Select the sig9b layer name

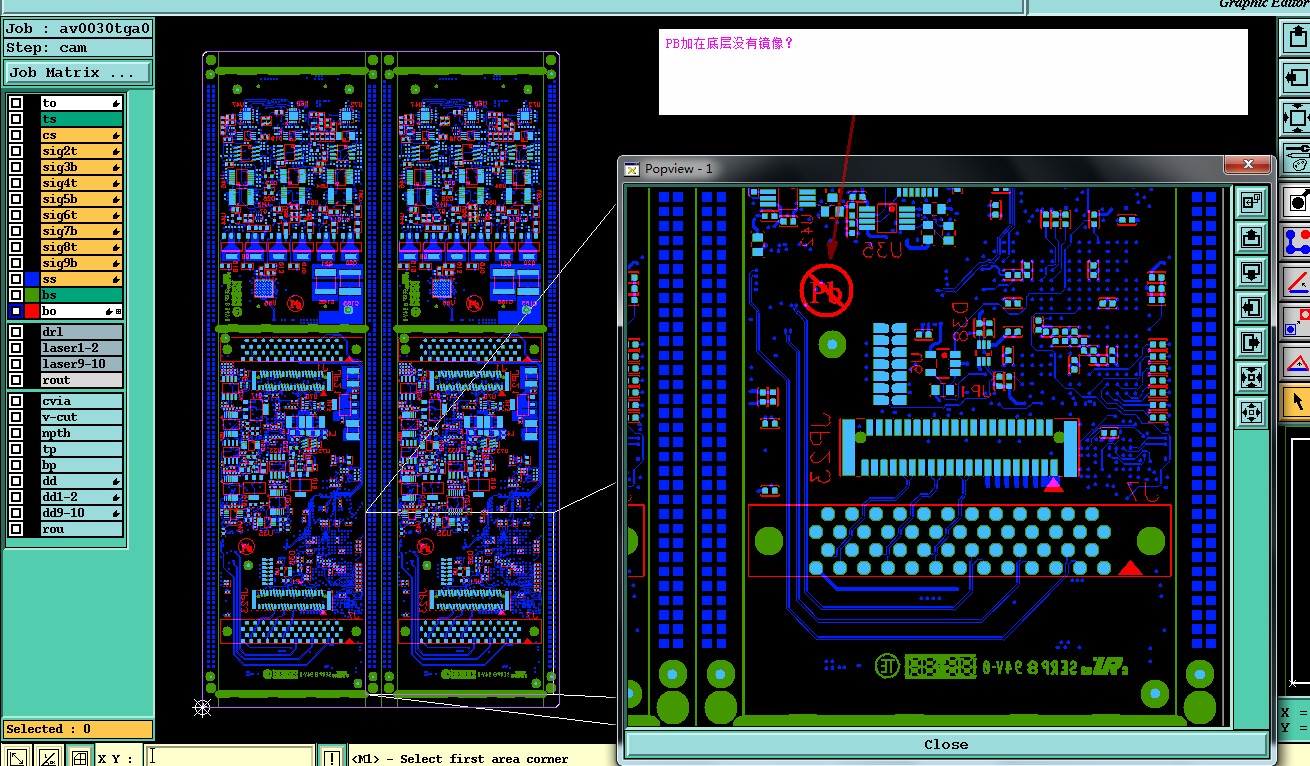[81, 263]
